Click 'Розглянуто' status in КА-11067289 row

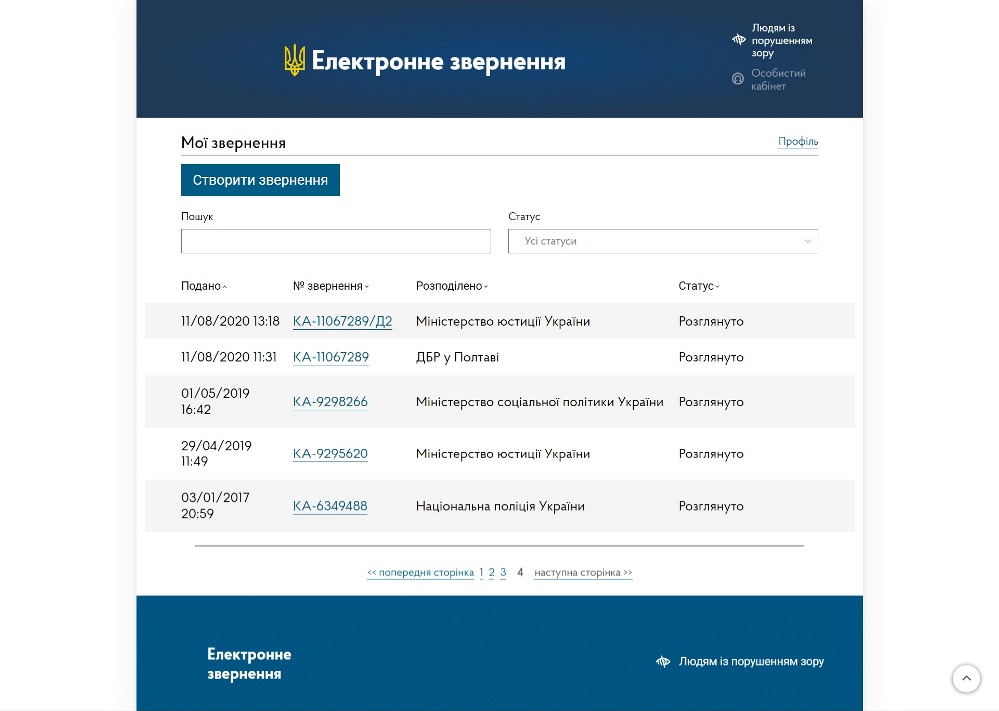(x=711, y=357)
